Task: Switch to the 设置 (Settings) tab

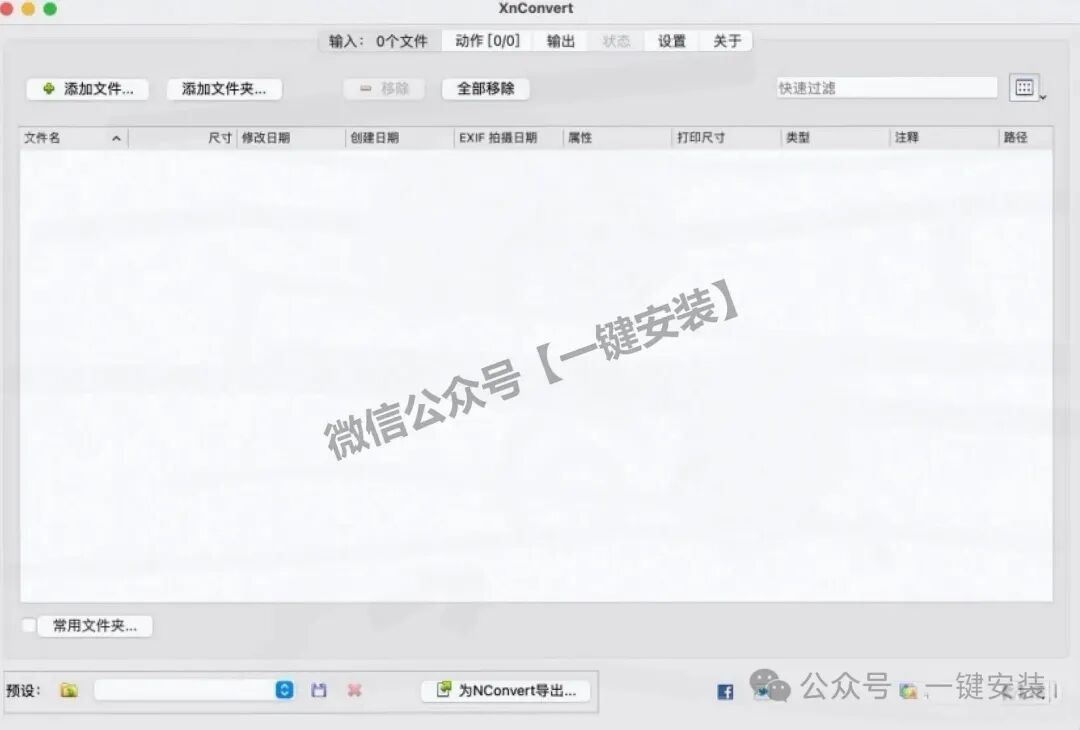Action: [x=672, y=41]
